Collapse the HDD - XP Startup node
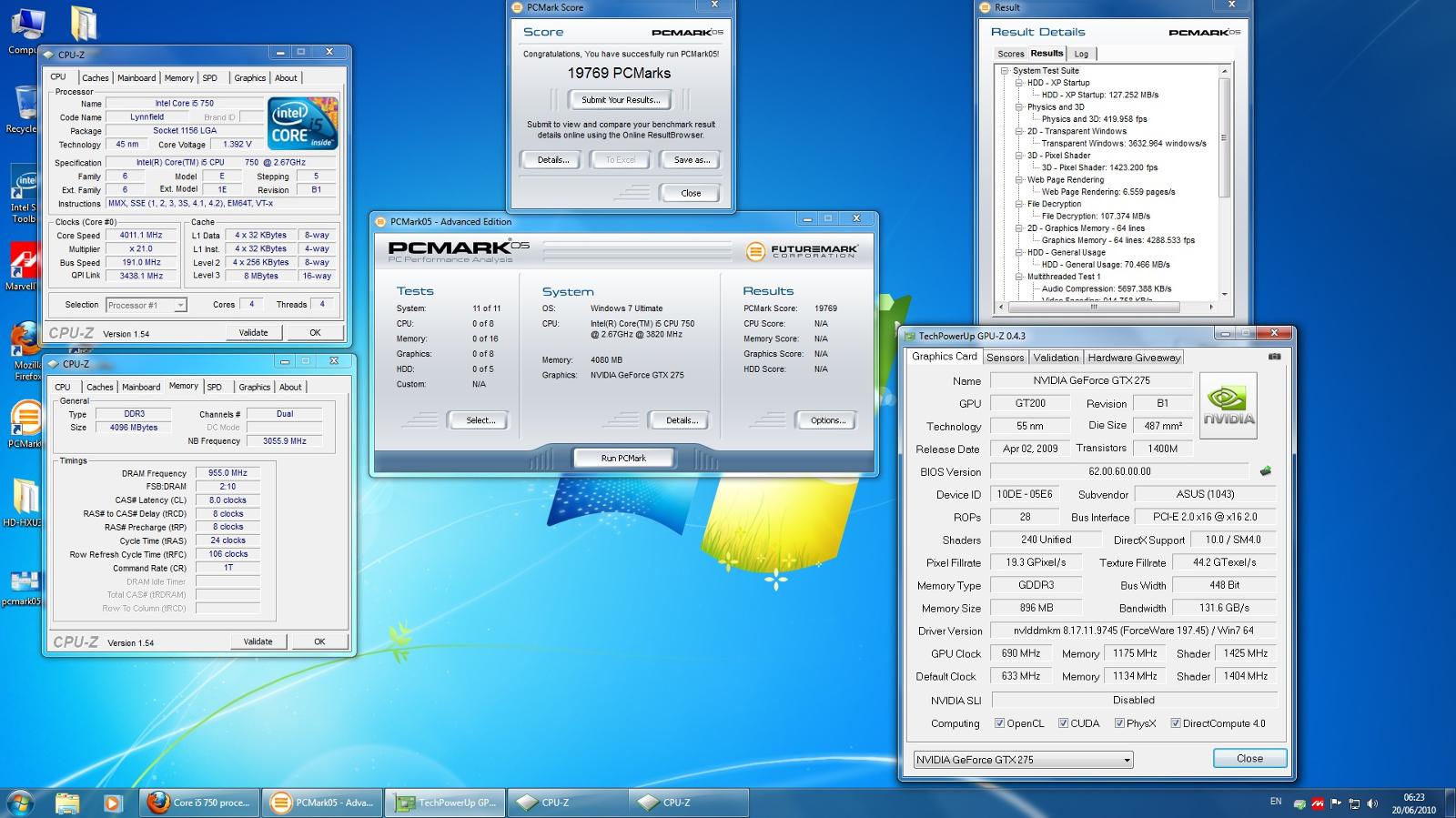Viewport: 1456px width, 818px height. (x=1019, y=83)
